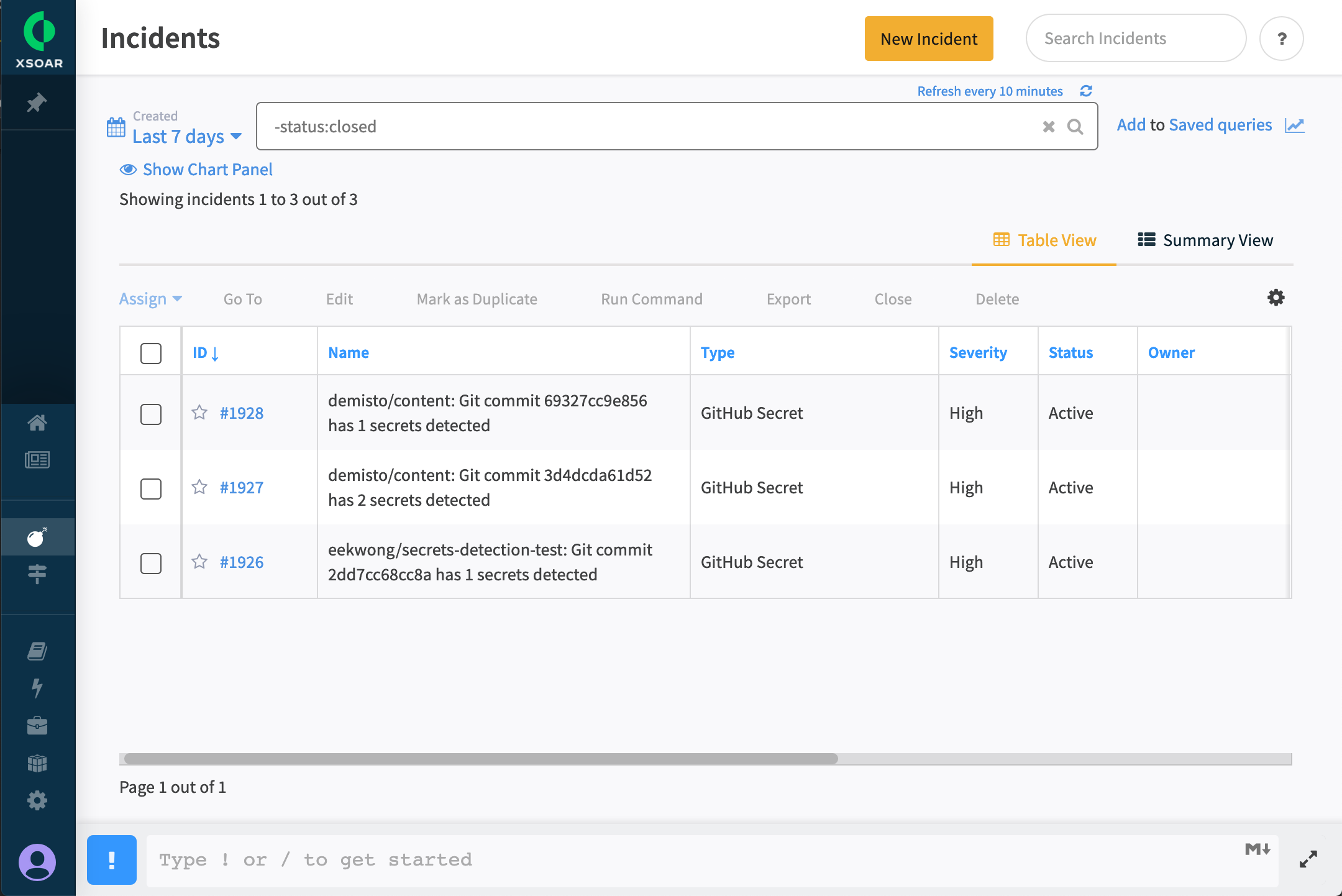Clear the query with the X icon
The width and height of the screenshot is (1342, 896).
[x=1049, y=127]
